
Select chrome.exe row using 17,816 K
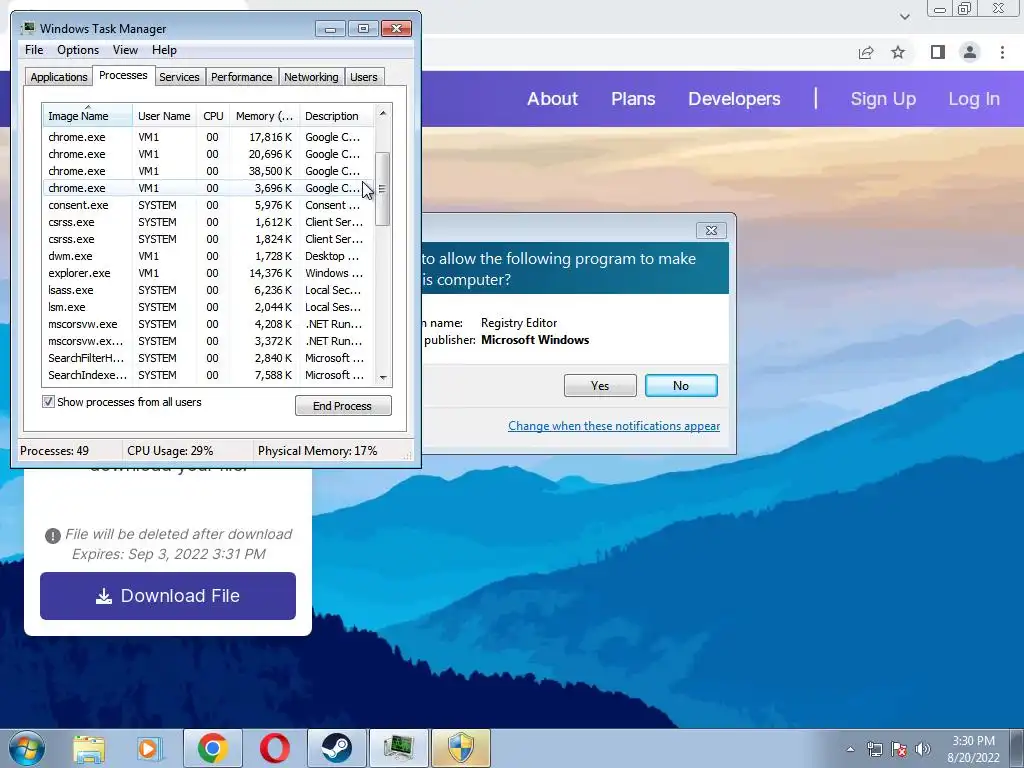(208, 137)
